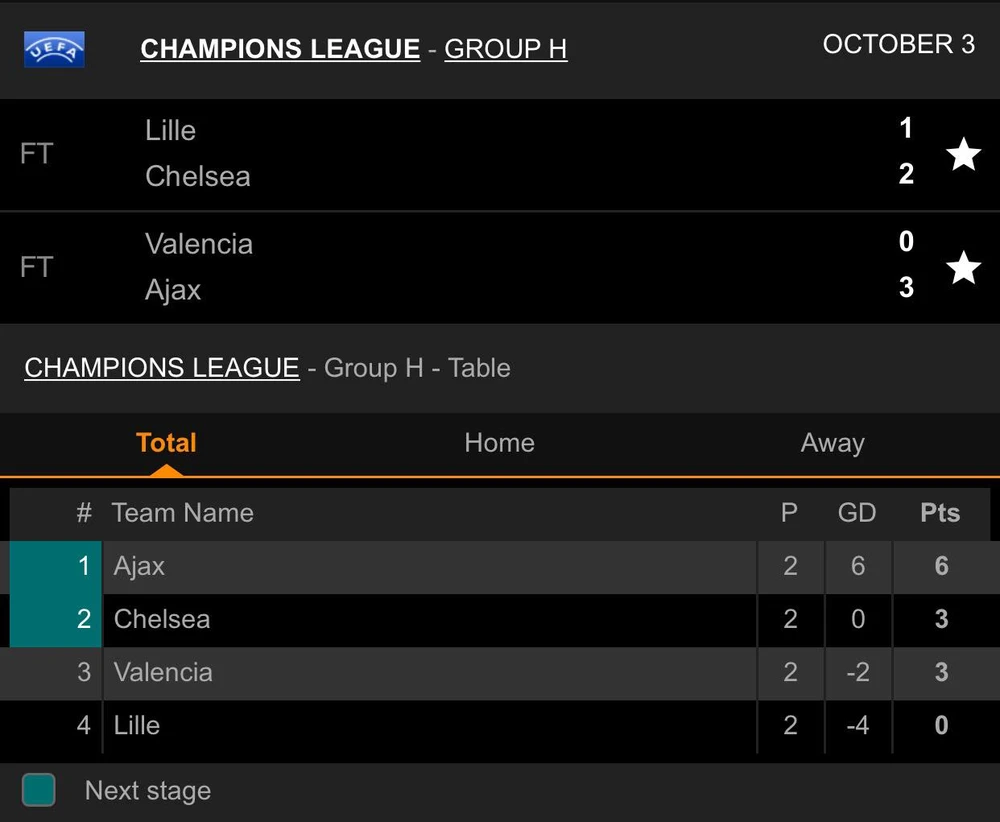The height and width of the screenshot is (822, 1000).
Task: Star the Lille vs Chelsea match
Action: 963,154
